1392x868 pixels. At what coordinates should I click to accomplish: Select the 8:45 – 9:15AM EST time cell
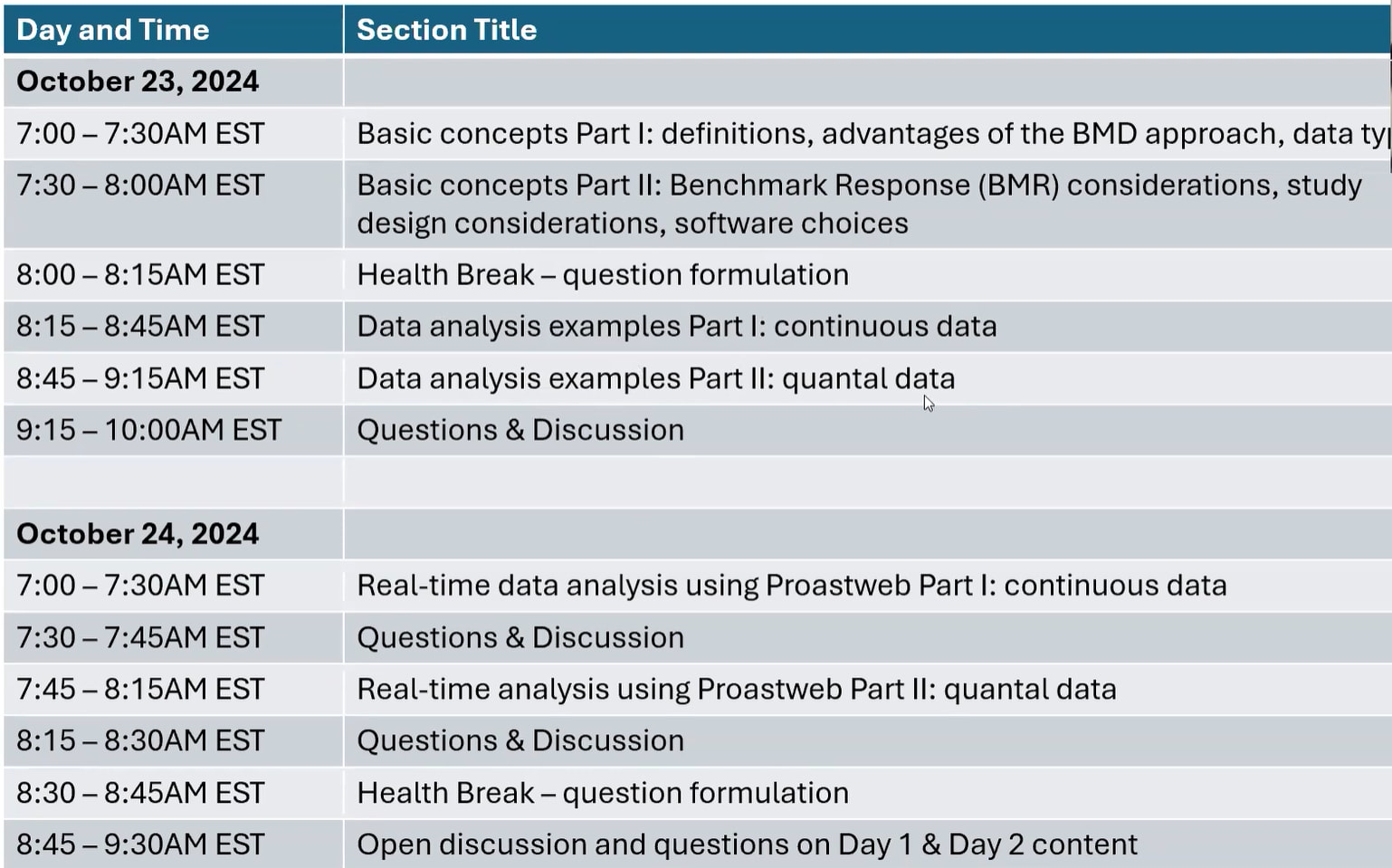click(x=140, y=378)
